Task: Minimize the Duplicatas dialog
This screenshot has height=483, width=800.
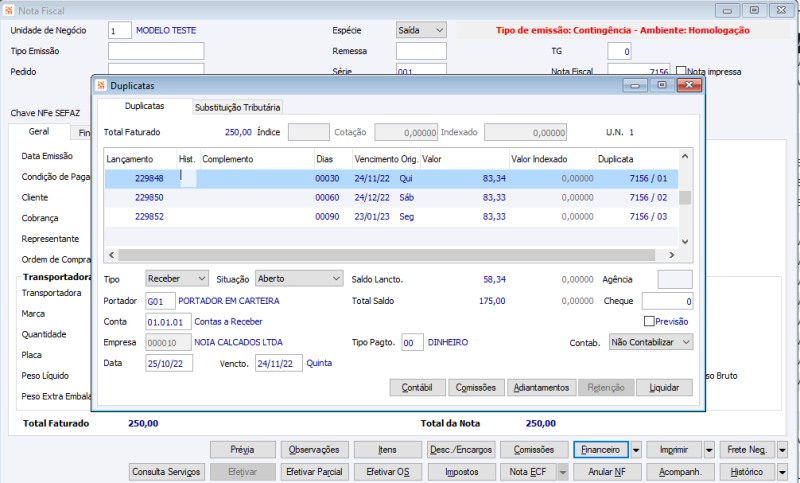Action: coord(634,86)
